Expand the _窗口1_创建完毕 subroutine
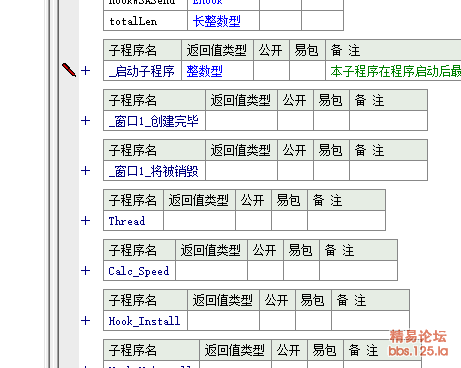Viewport: 461px width, 368px height. [x=86, y=121]
